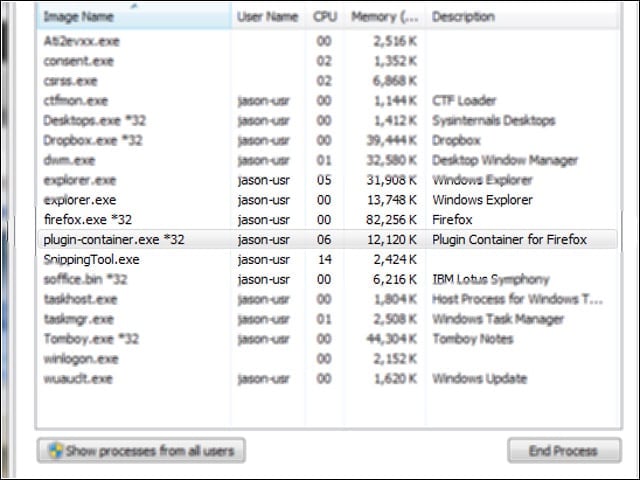The height and width of the screenshot is (480, 640).
Task: Click Show processes from all users button
Action: (141, 451)
